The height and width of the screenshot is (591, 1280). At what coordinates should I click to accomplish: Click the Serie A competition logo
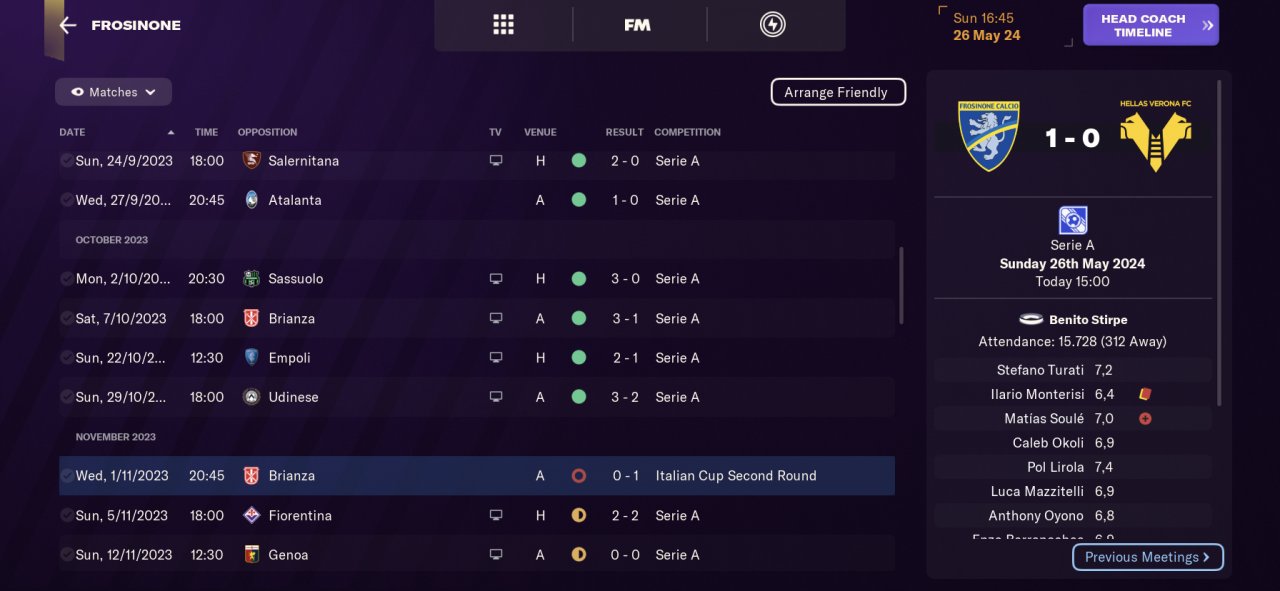[x=1072, y=220]
